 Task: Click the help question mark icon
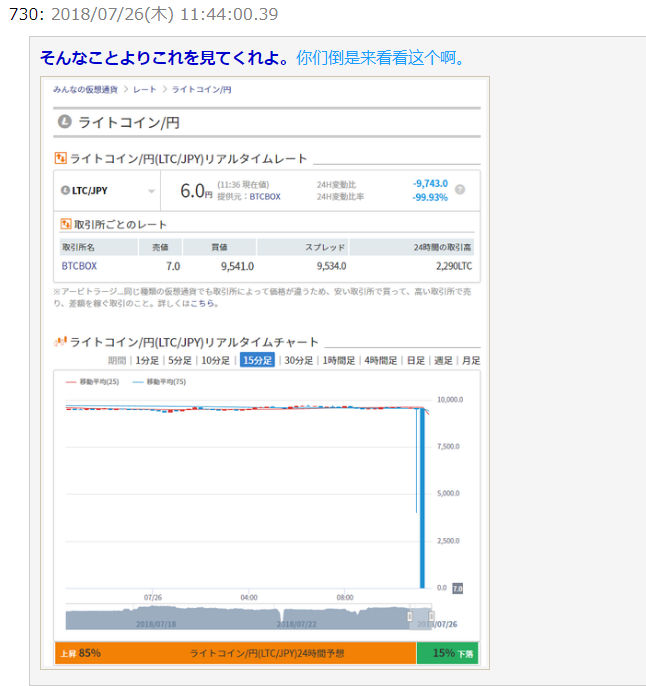tap(460, 189)
